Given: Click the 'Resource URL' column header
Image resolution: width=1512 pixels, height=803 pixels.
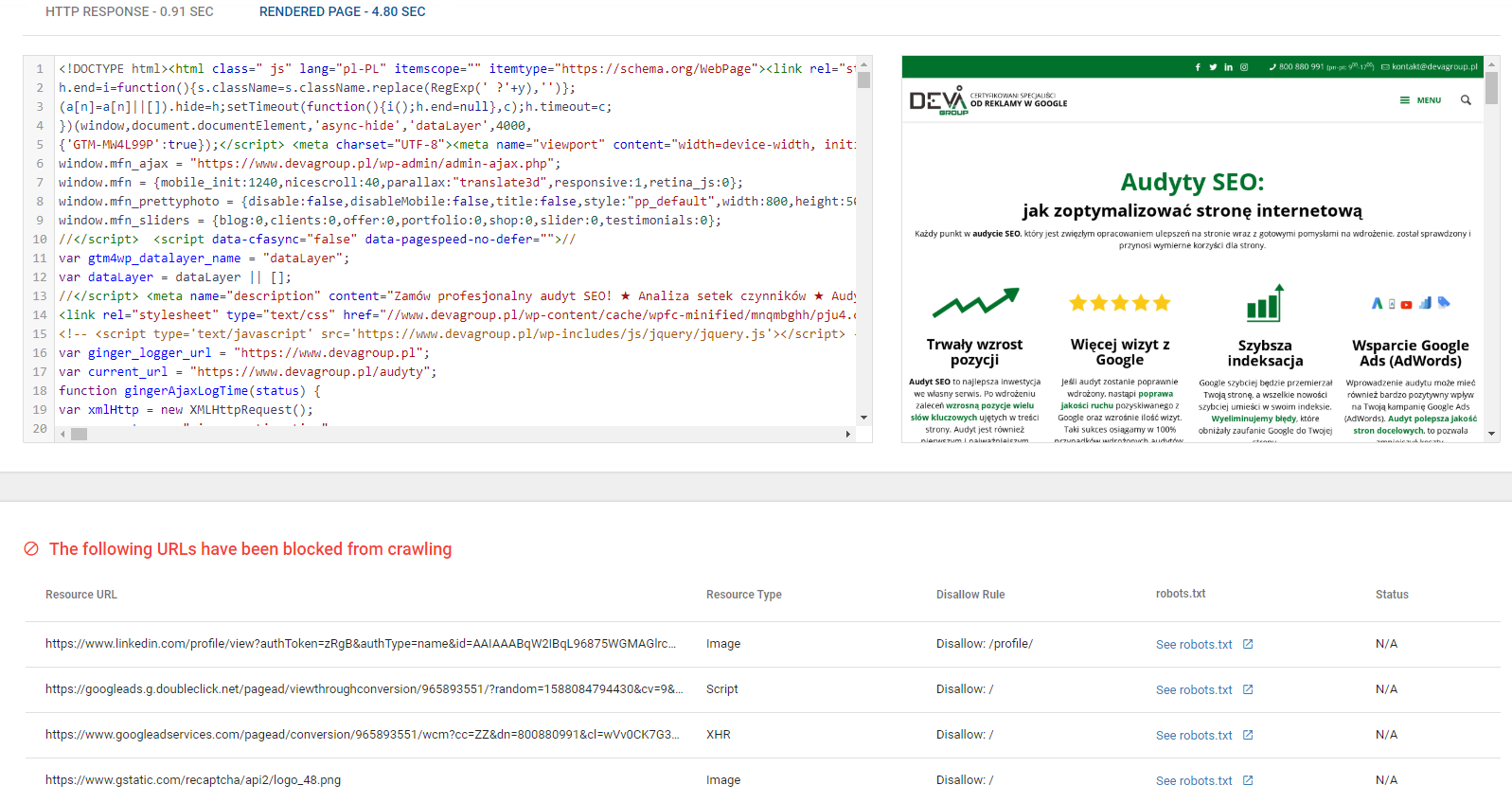Looking at the screenshot, I should click(81, 595).
